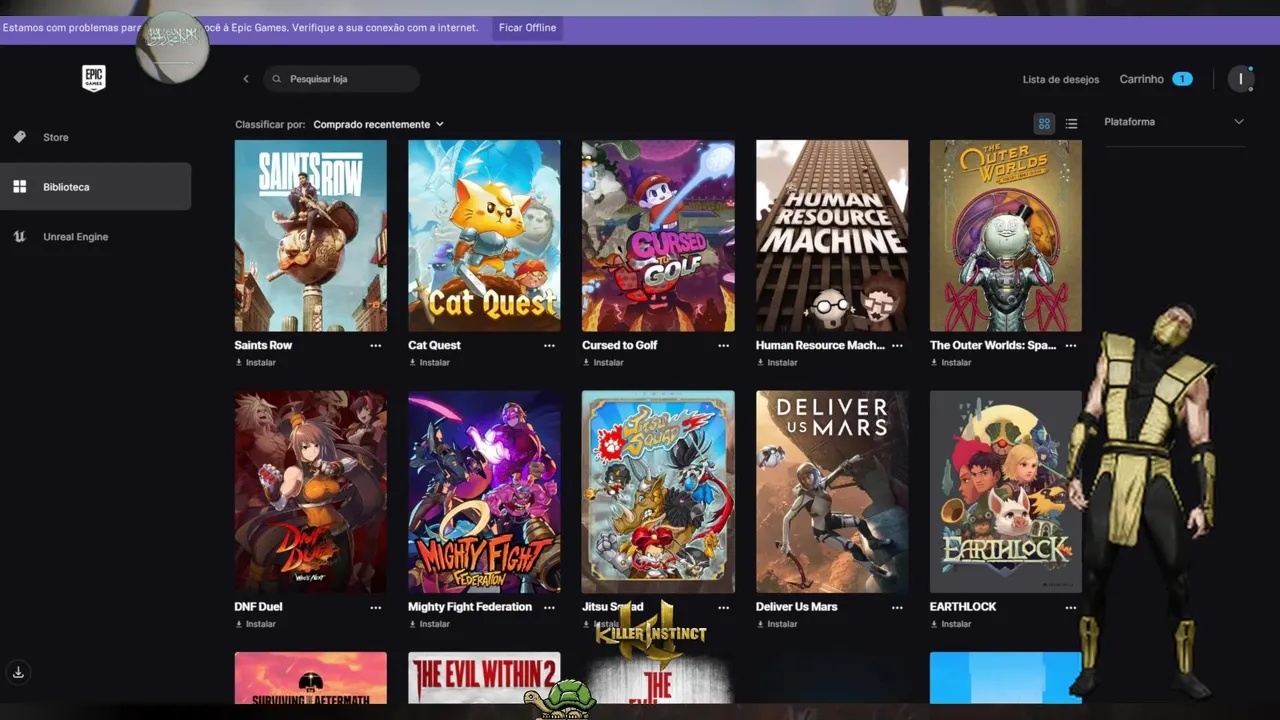Switch to grid view icon
The height and width of the screenshot is (720, 1280).
tap(1044, 123)
